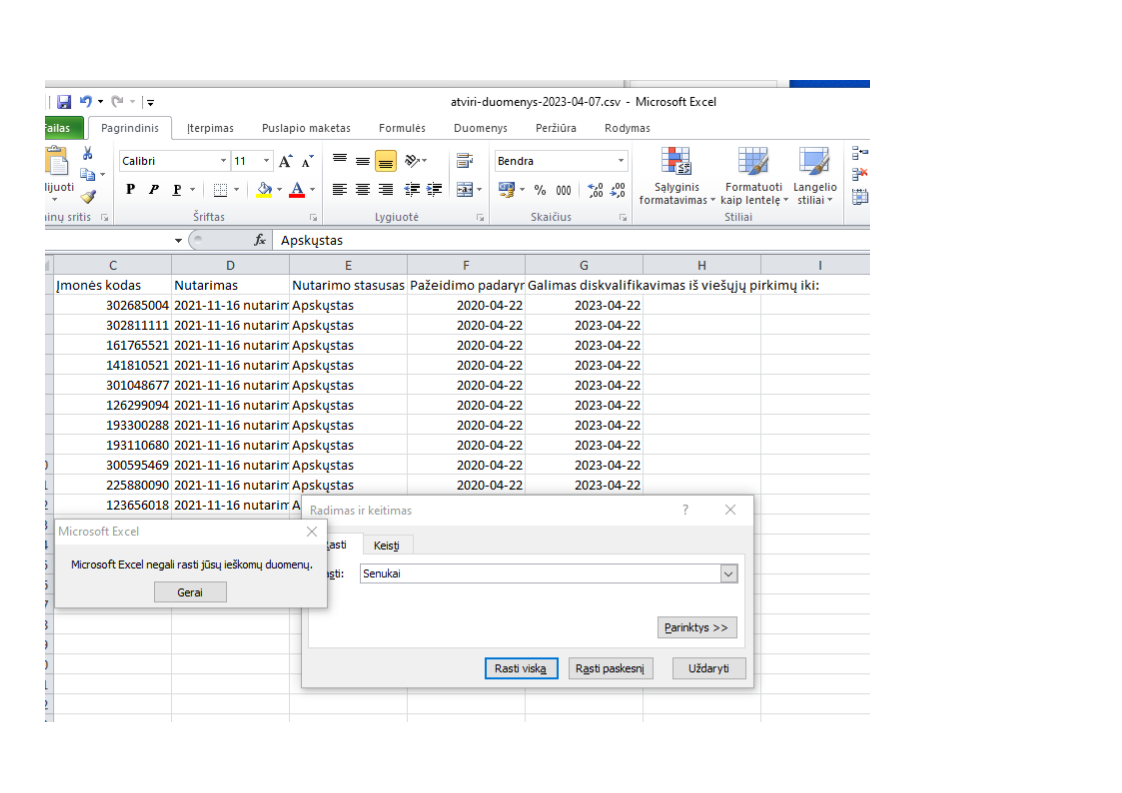
Task: Toggle italic formatting button
Action: (x=154, y=190)
